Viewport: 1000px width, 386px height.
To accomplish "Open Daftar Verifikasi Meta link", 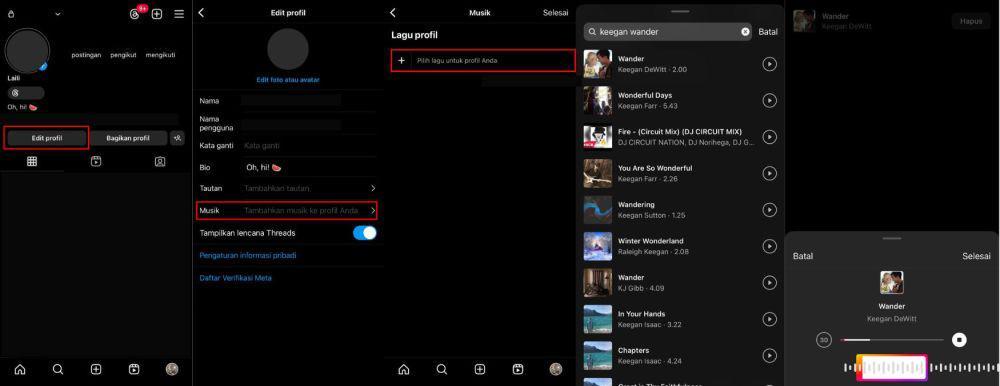I will click(236, 278).
